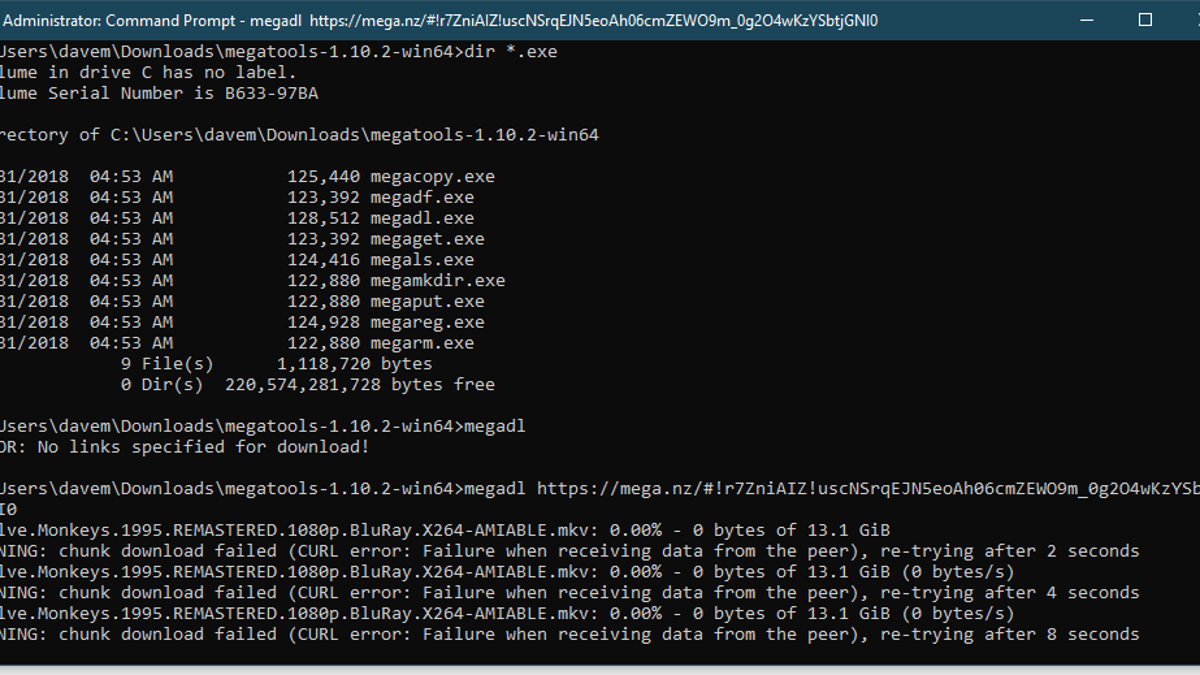Click the "No links specified for download!" message

[x=203, y=447]
